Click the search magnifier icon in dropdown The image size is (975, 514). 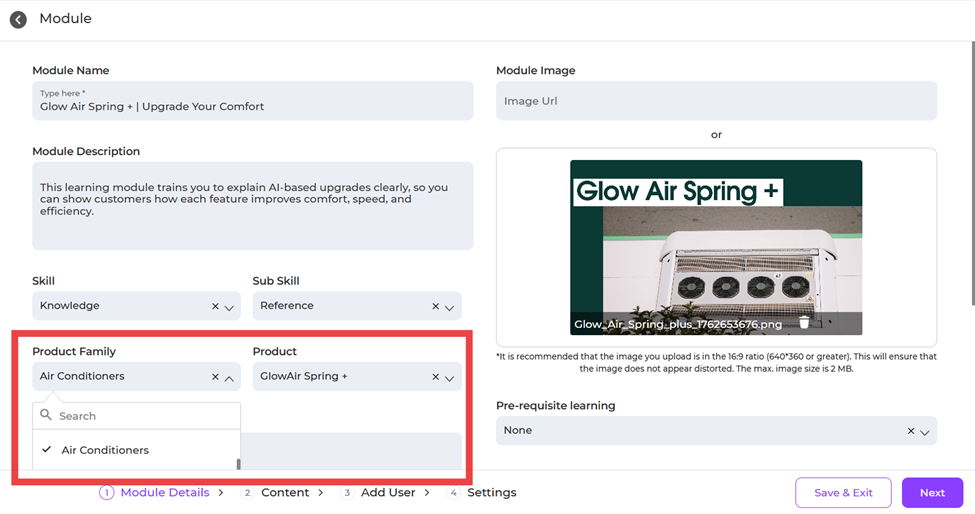click(45, 416)
